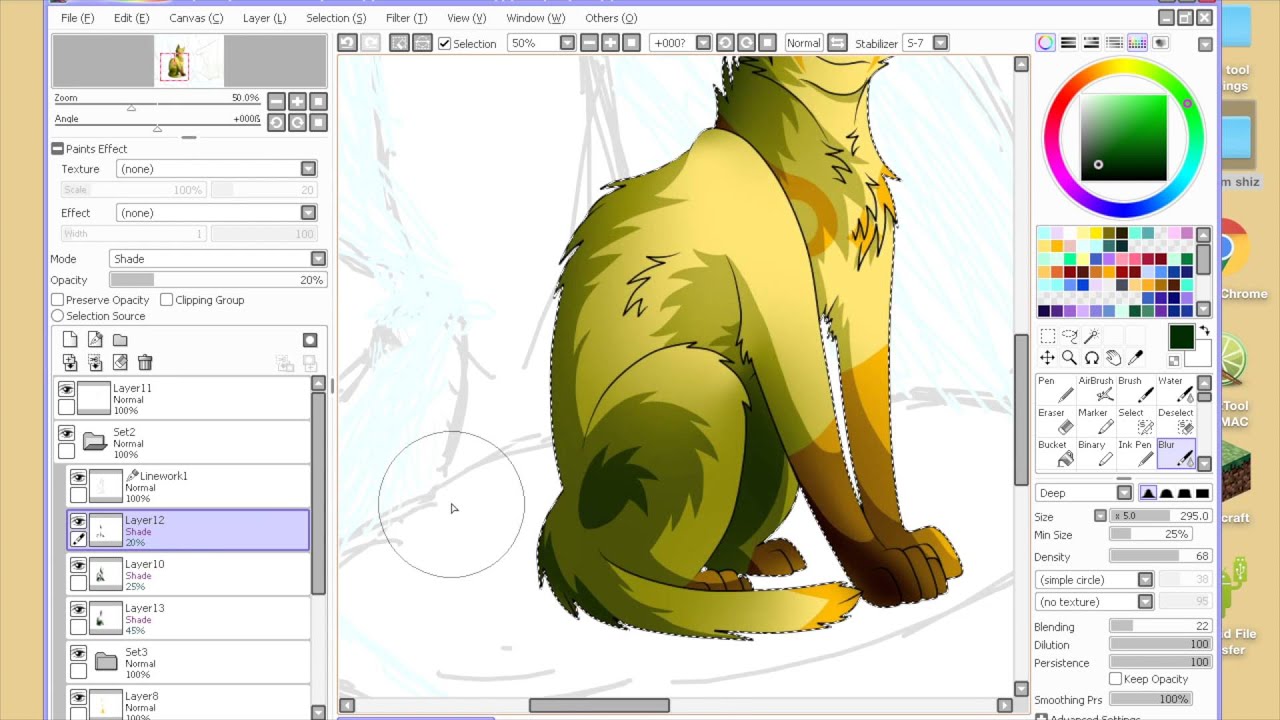Image resolution: width=1280 pixels, height=720 pixels.
Task: Create a new normal layer
Action: [x=70, y=340]
